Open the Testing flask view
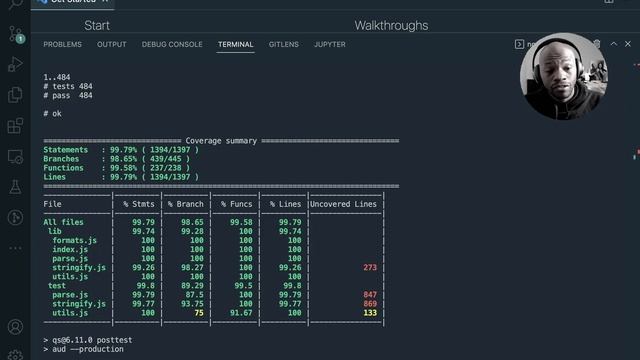 tap(16, 187)
